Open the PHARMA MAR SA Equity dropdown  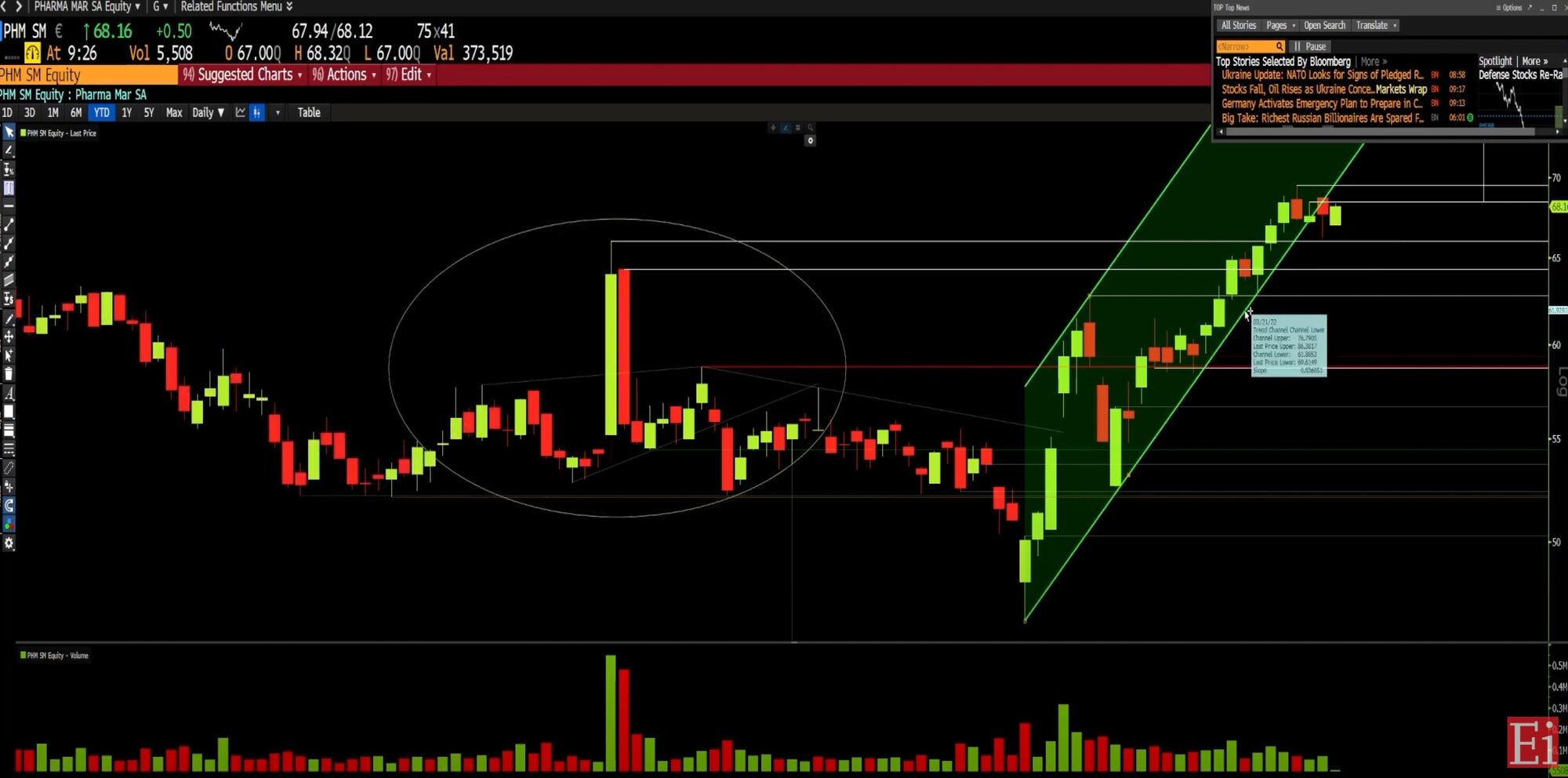pyautogui.click(x=87, y=6)
